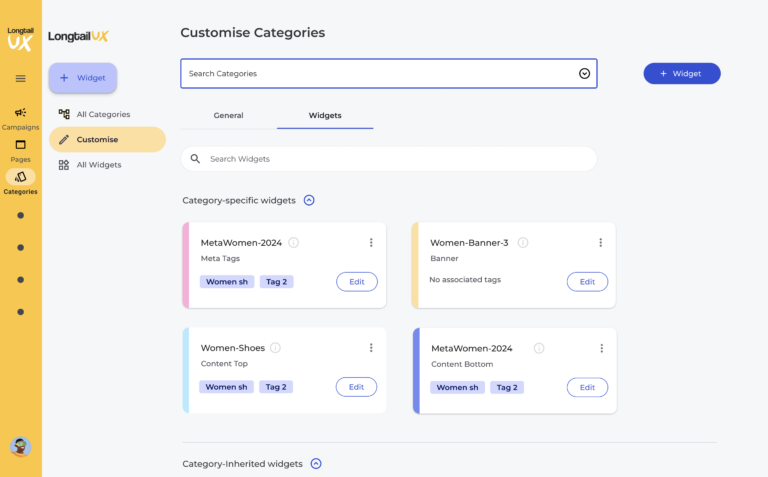Collapse Category-specific widgets section
The height and width of the screenshot is (477, 768).
[309, 200]
